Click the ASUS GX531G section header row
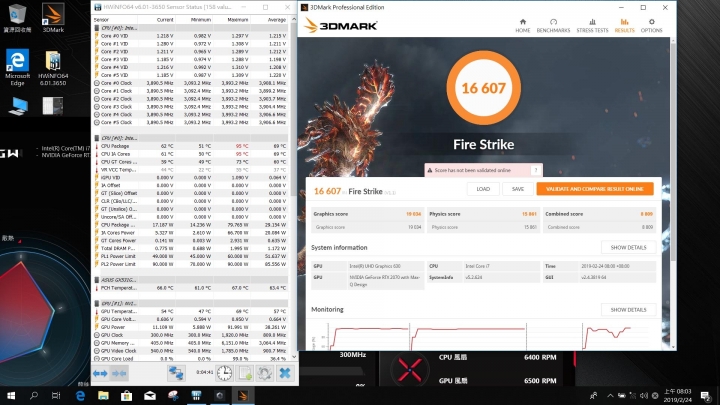Image resolution: width=720 pixels, height=405 pixels. tap(191, 280)
